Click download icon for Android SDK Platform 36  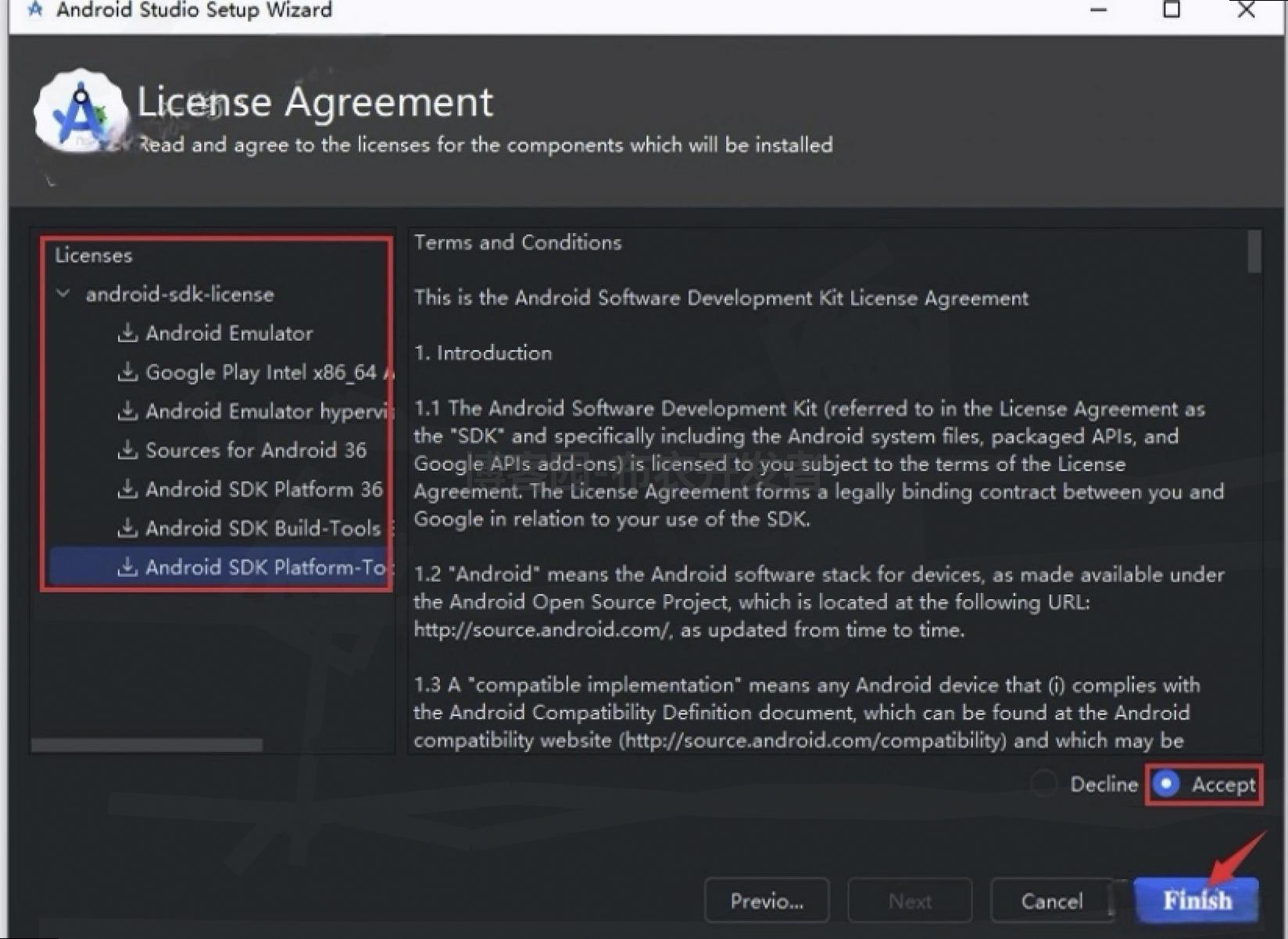pos(127,489)
